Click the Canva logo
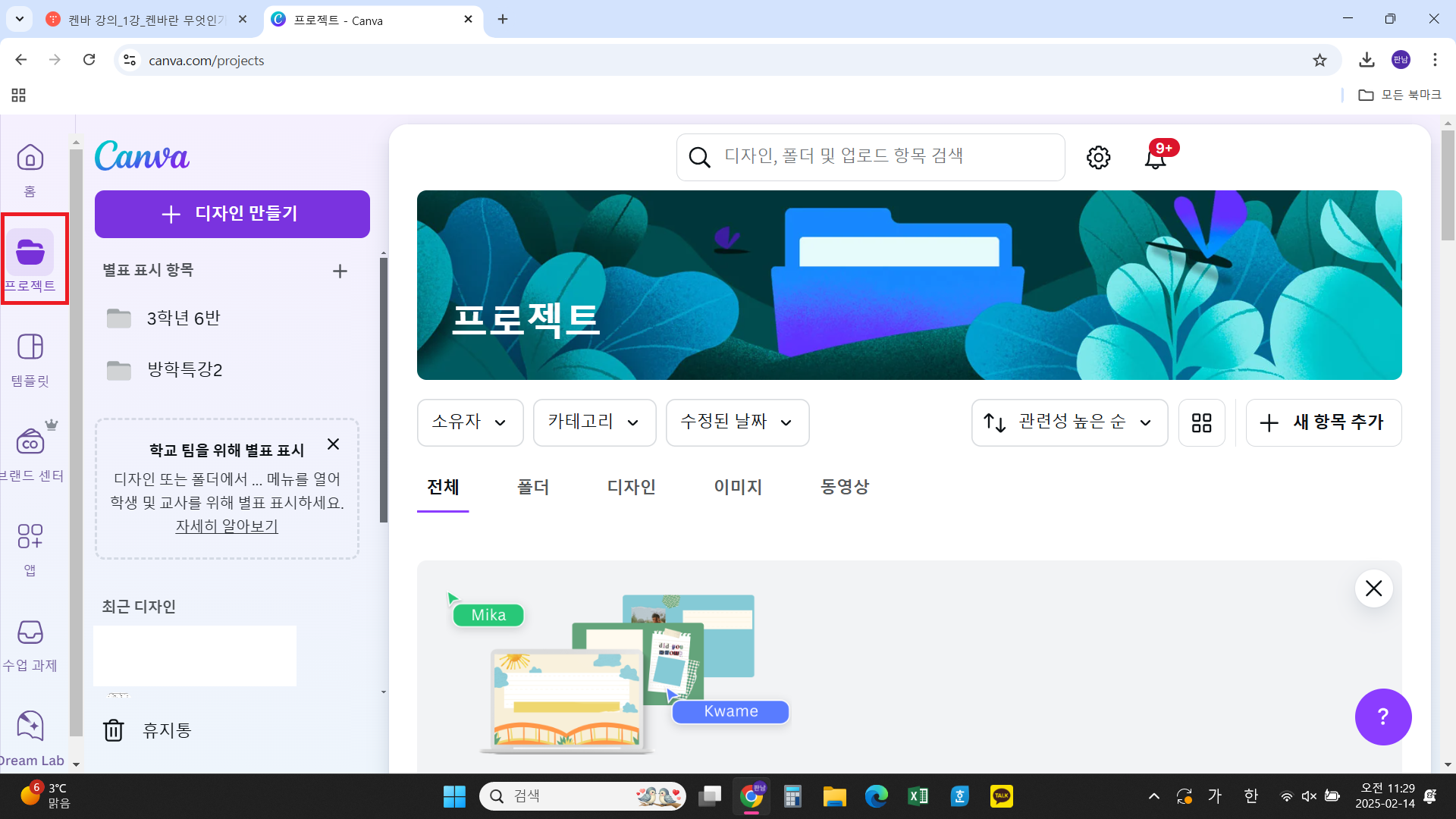The height and width of the screenshot is (819, 1456). pyautogui.click(x=142, y=155)
